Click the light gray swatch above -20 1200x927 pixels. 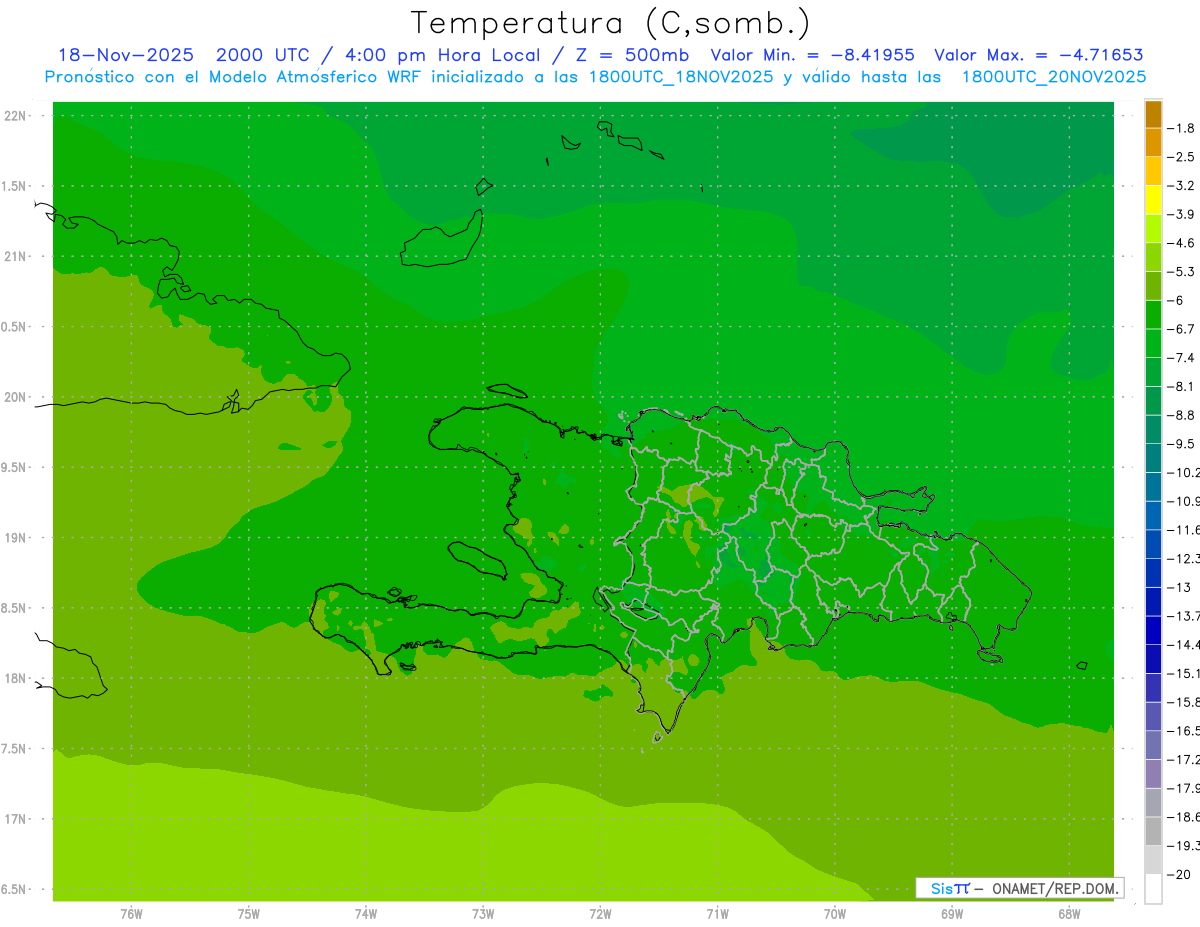pyautogui.click(x=1153, y=859)
